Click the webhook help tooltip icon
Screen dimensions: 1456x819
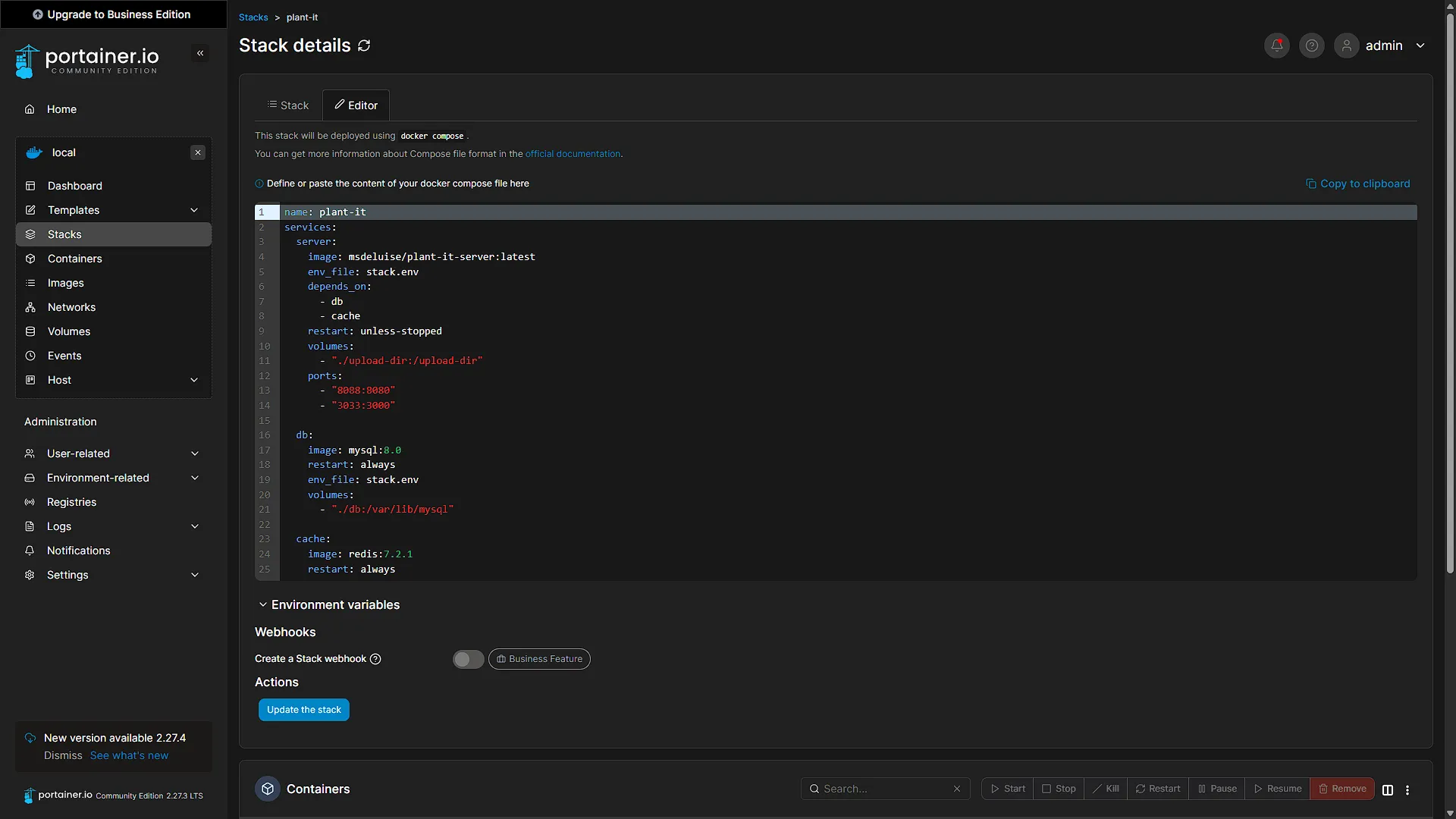tap(375, 659)
